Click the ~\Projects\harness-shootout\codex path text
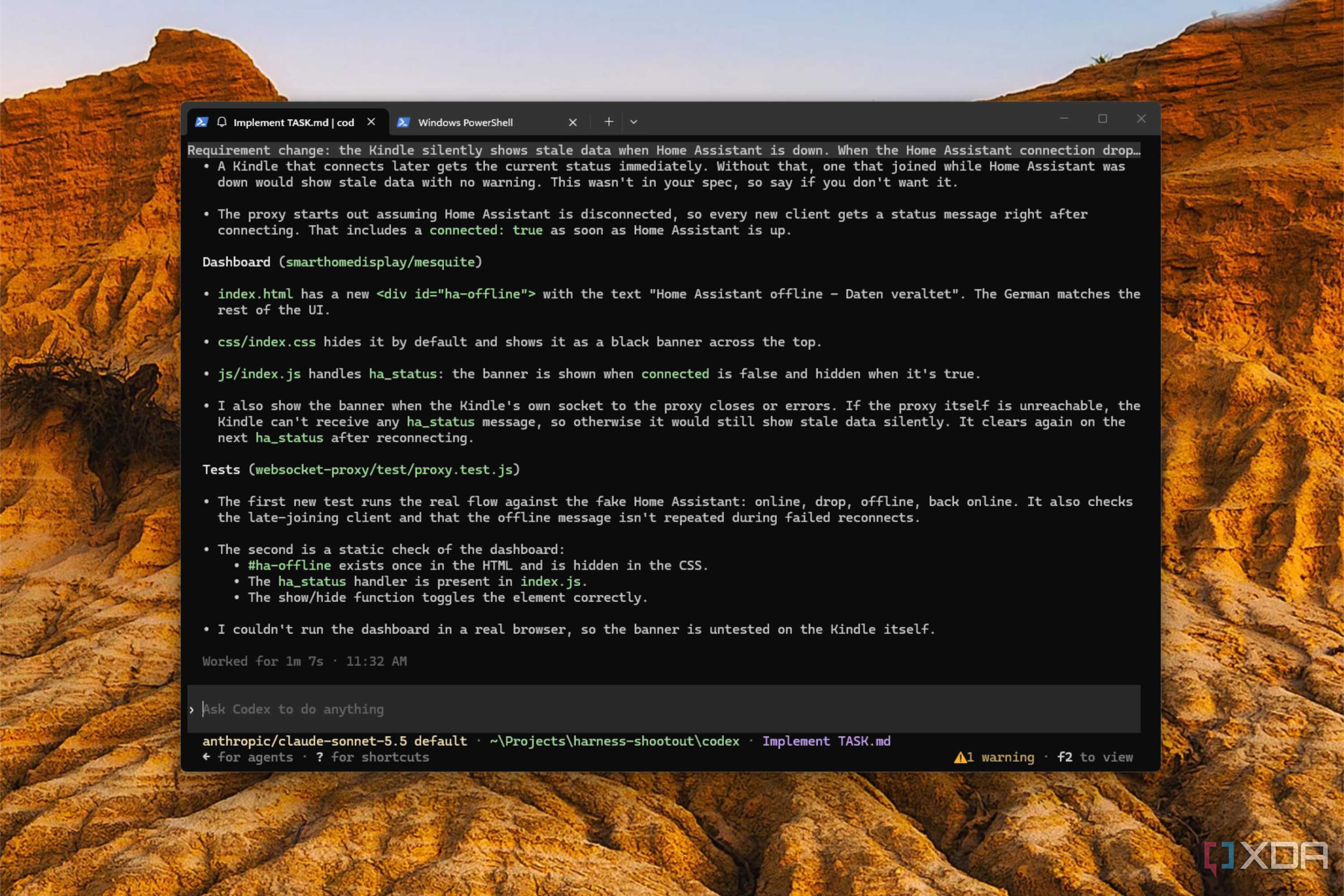 (614, 741)
